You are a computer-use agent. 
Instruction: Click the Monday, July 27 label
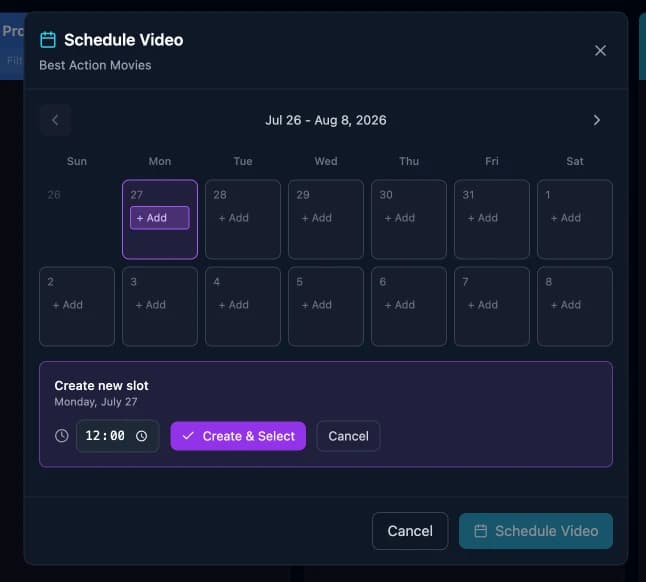96,402
